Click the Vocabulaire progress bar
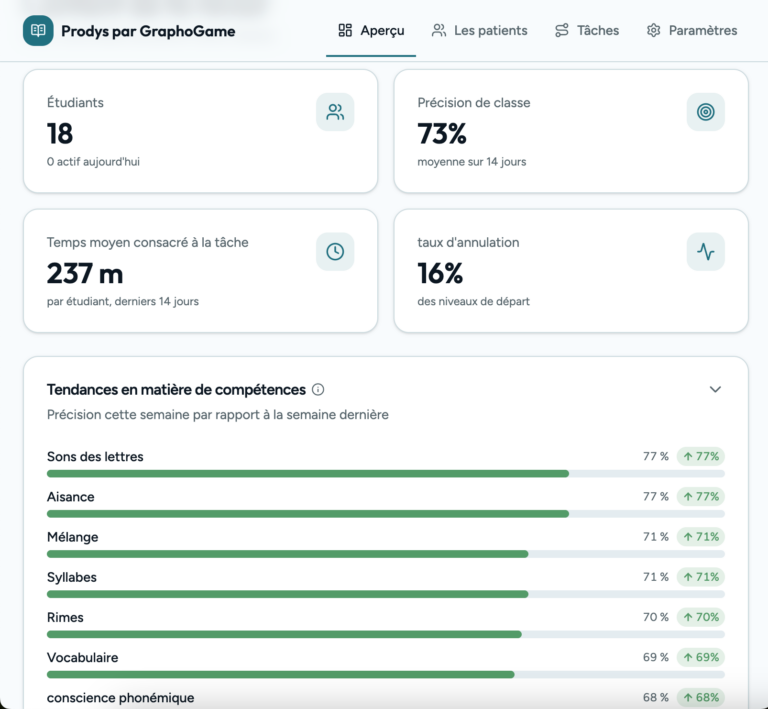 (x=385, y=674)
